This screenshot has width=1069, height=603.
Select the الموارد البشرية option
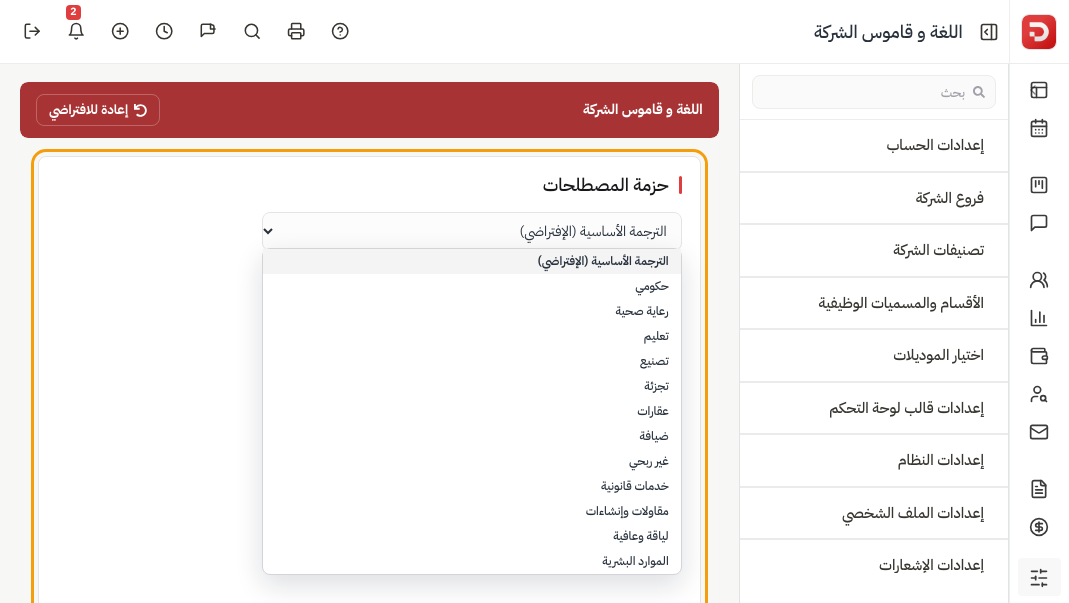[x=472, y=561]
